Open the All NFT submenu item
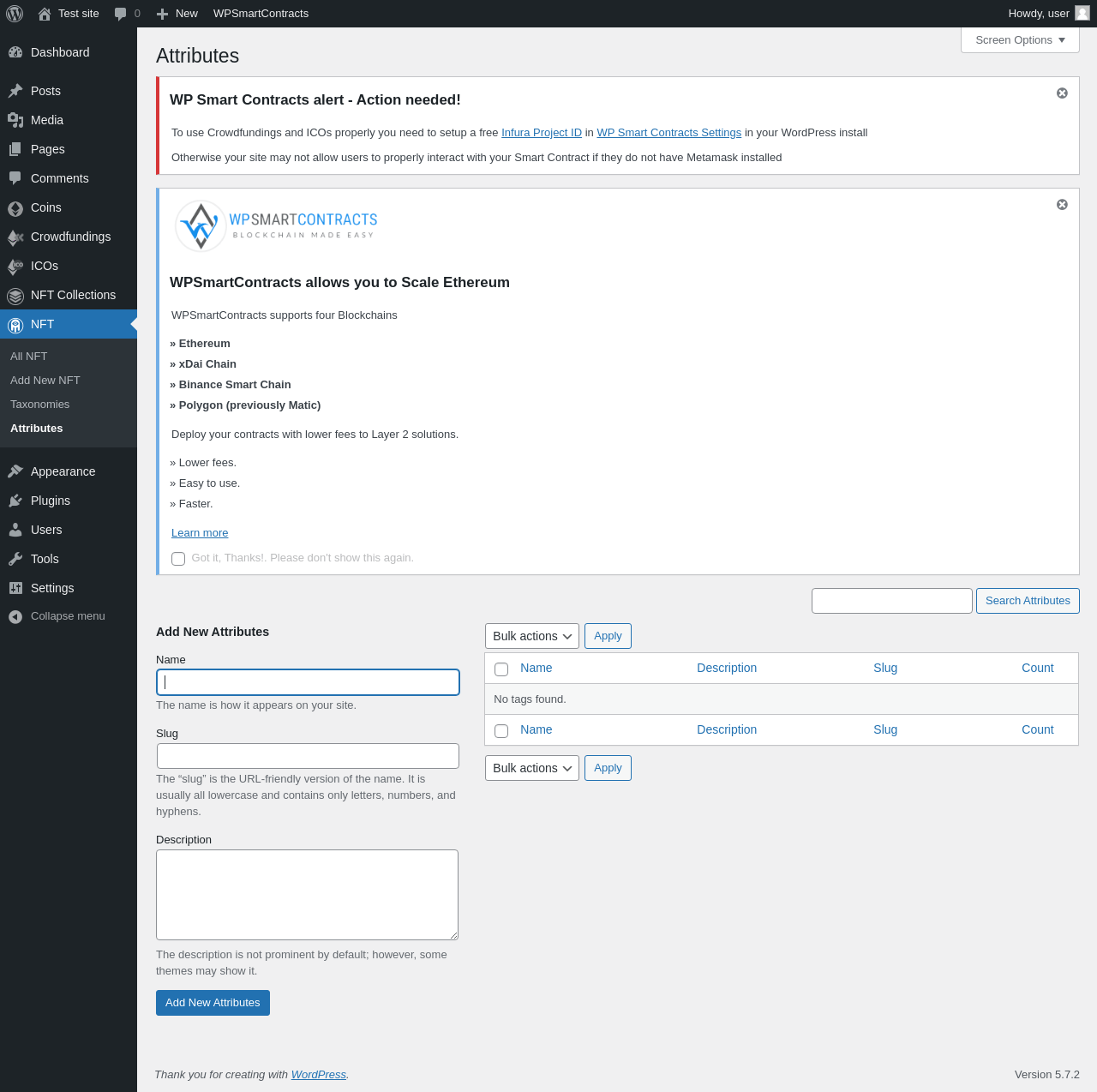This screenshot has width=1097, height=1092. click(29, 356)
